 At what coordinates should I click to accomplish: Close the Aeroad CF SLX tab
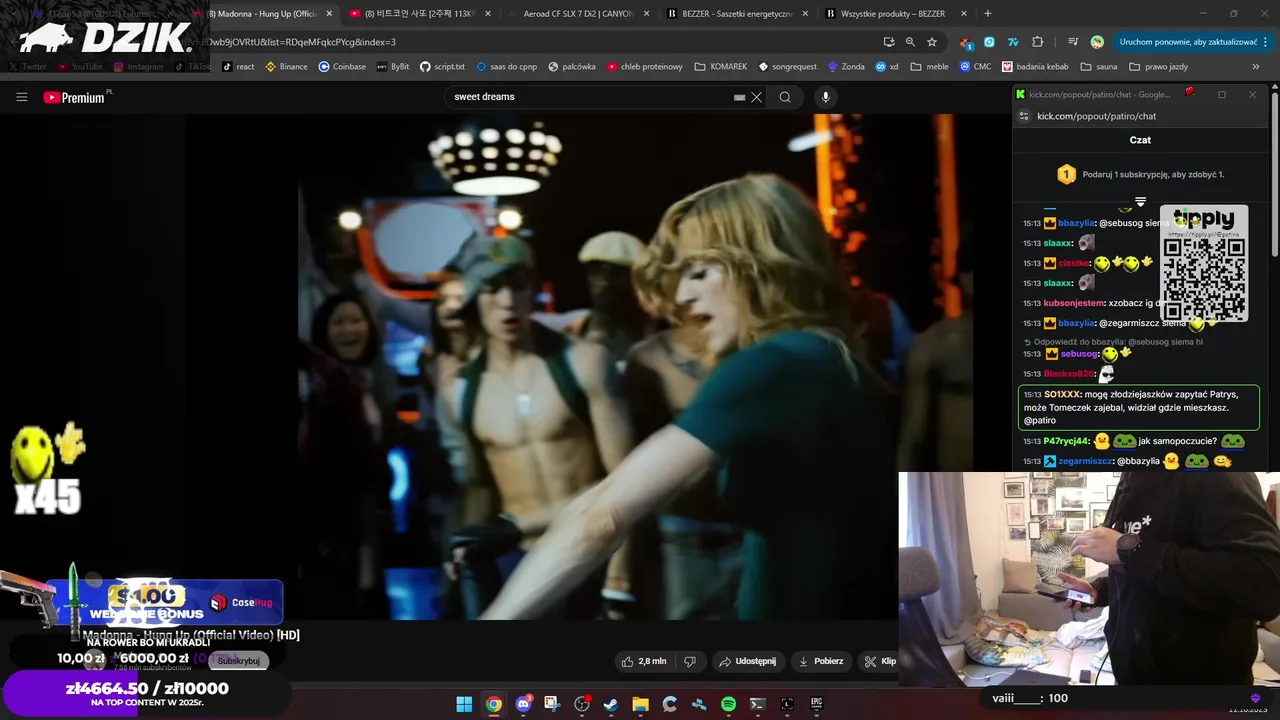646,14
